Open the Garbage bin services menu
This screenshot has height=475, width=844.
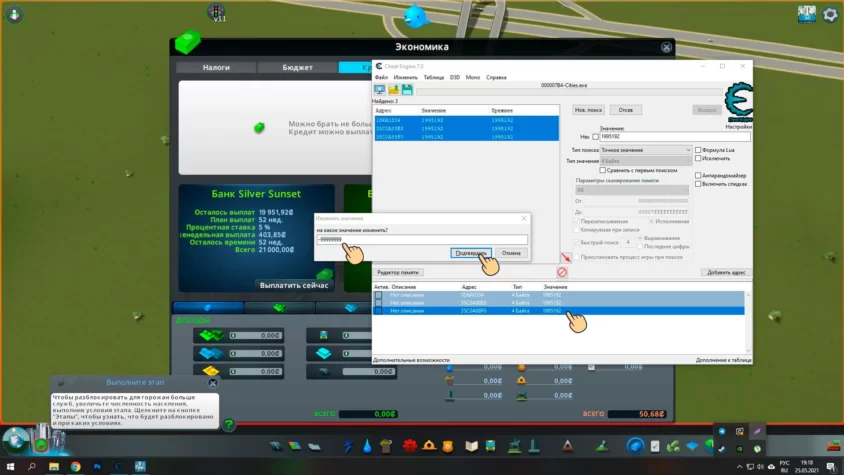coord(386,446)
